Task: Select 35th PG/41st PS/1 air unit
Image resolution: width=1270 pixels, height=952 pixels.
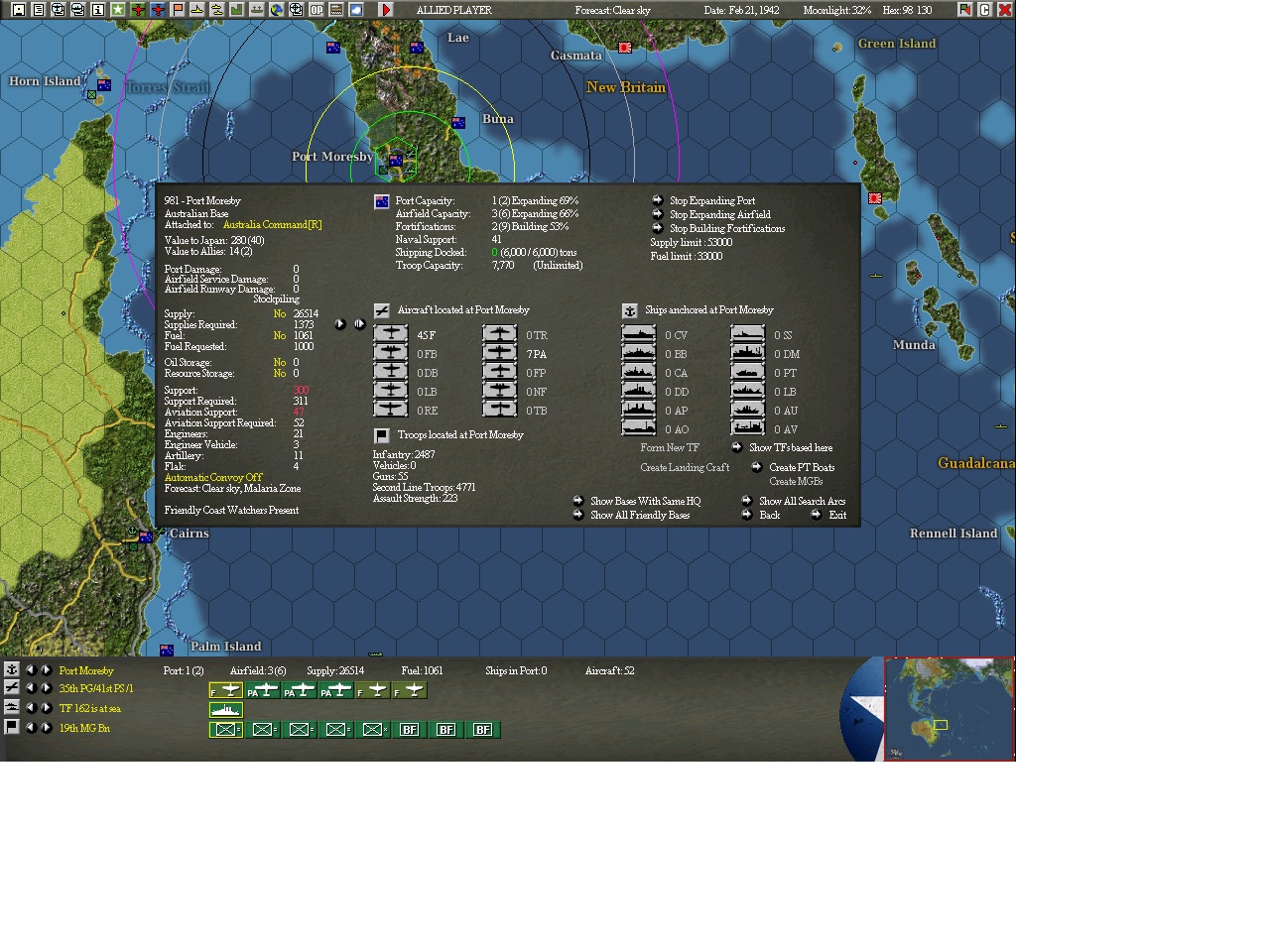Action: 96,688
